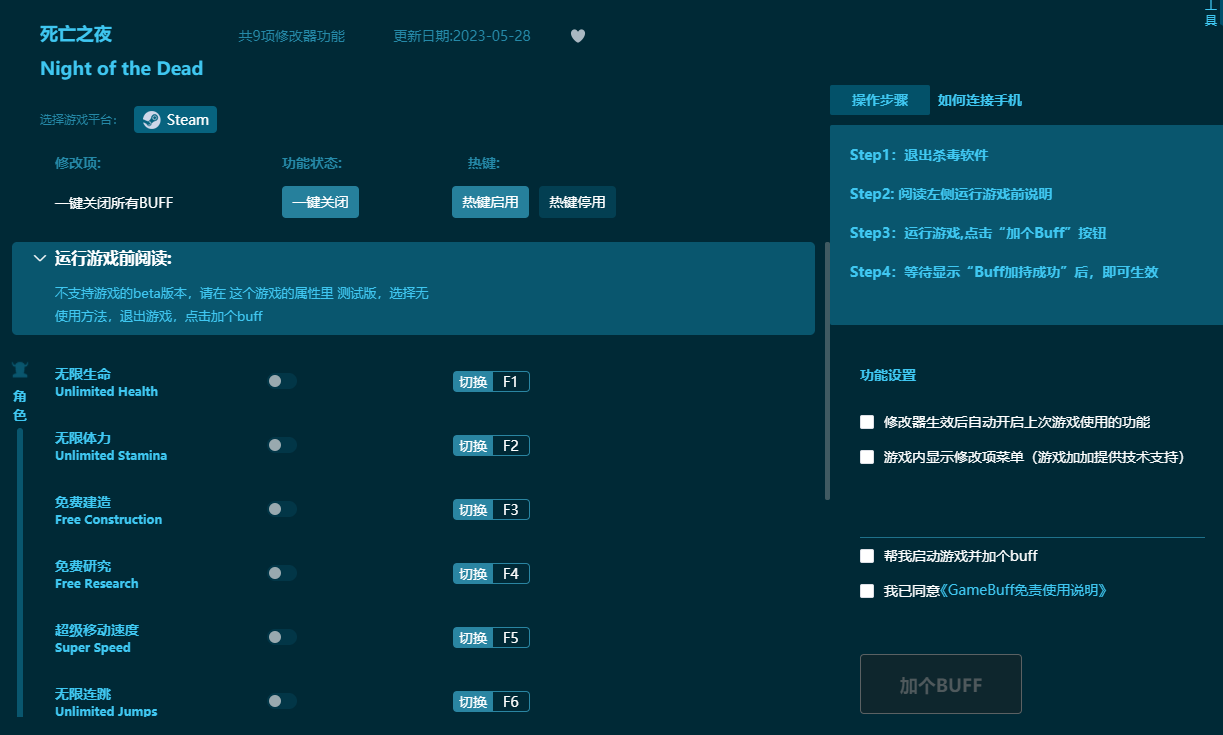Click the Steam logo icon
This screenshot has height=735, width=1223.
point(151,120)
